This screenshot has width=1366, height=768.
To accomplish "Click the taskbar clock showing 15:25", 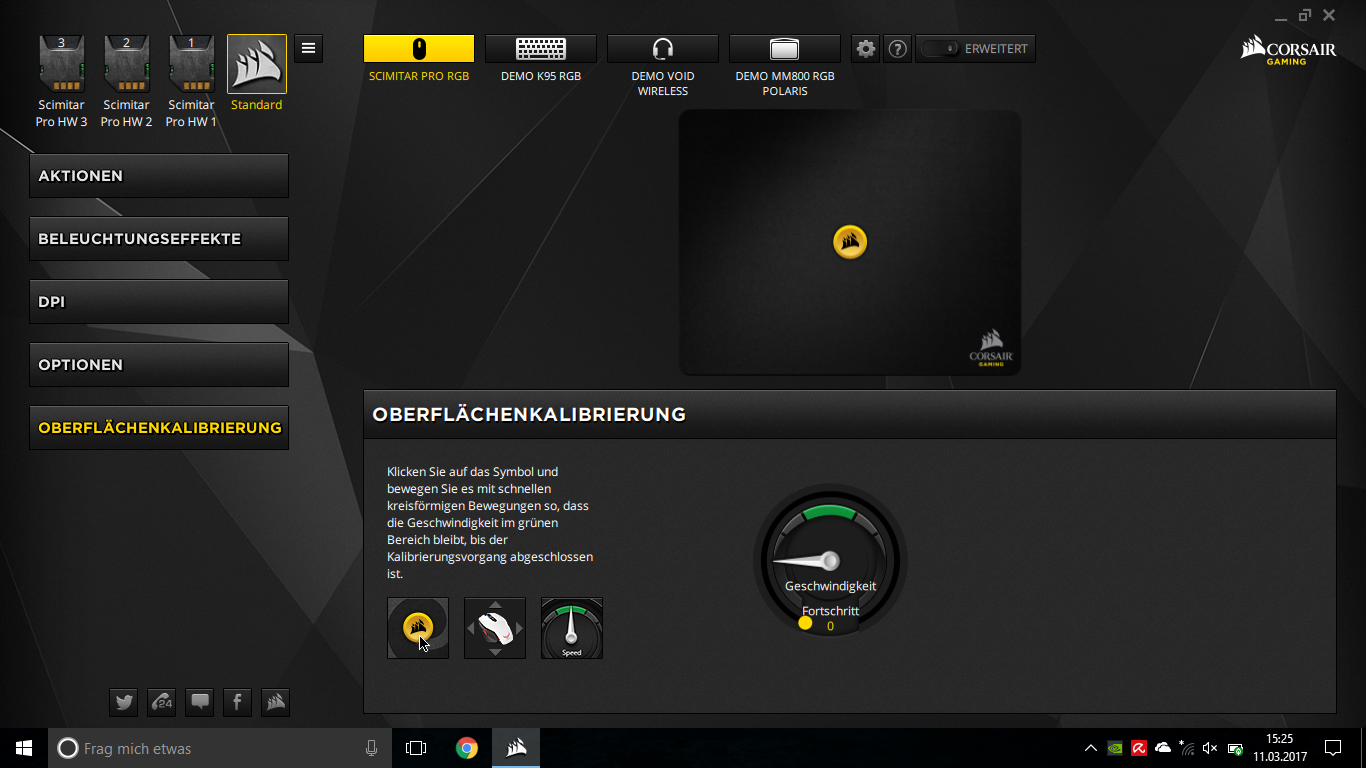I will pyautogui.click(x=1279, y=748).
